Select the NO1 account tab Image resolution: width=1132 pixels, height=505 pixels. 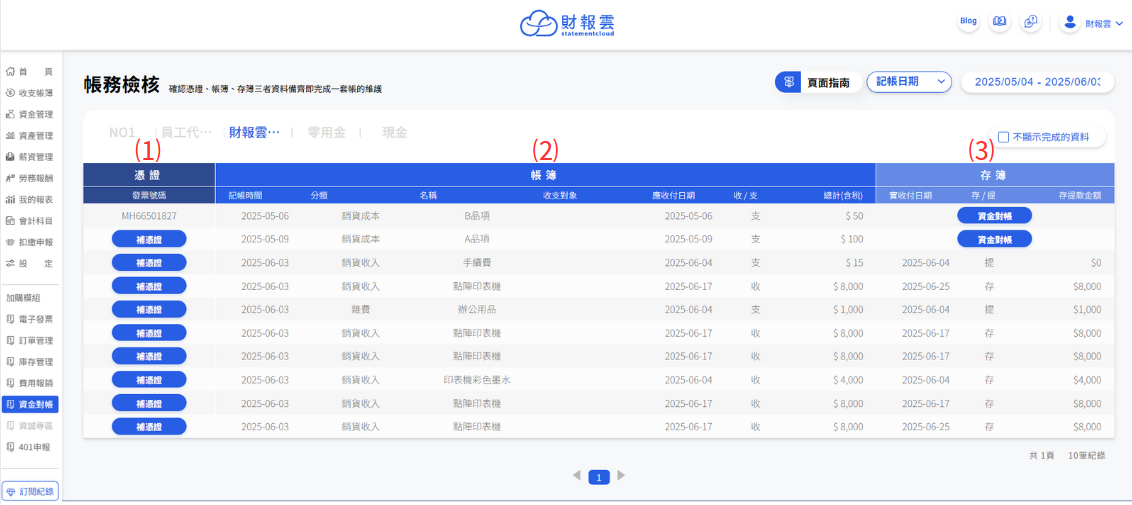[122, 132]
